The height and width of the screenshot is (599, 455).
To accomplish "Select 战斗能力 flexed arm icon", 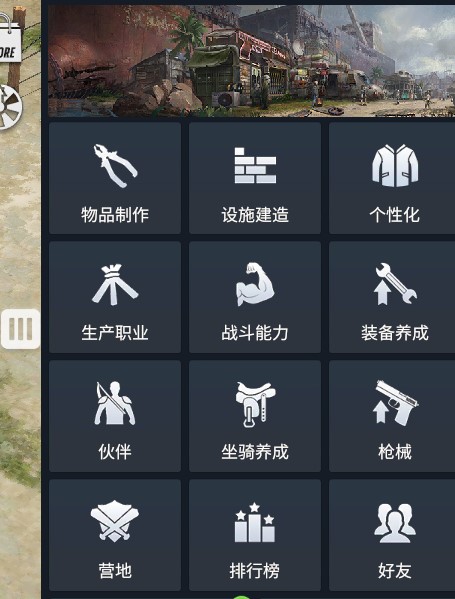I will click(x=255, y=284).
